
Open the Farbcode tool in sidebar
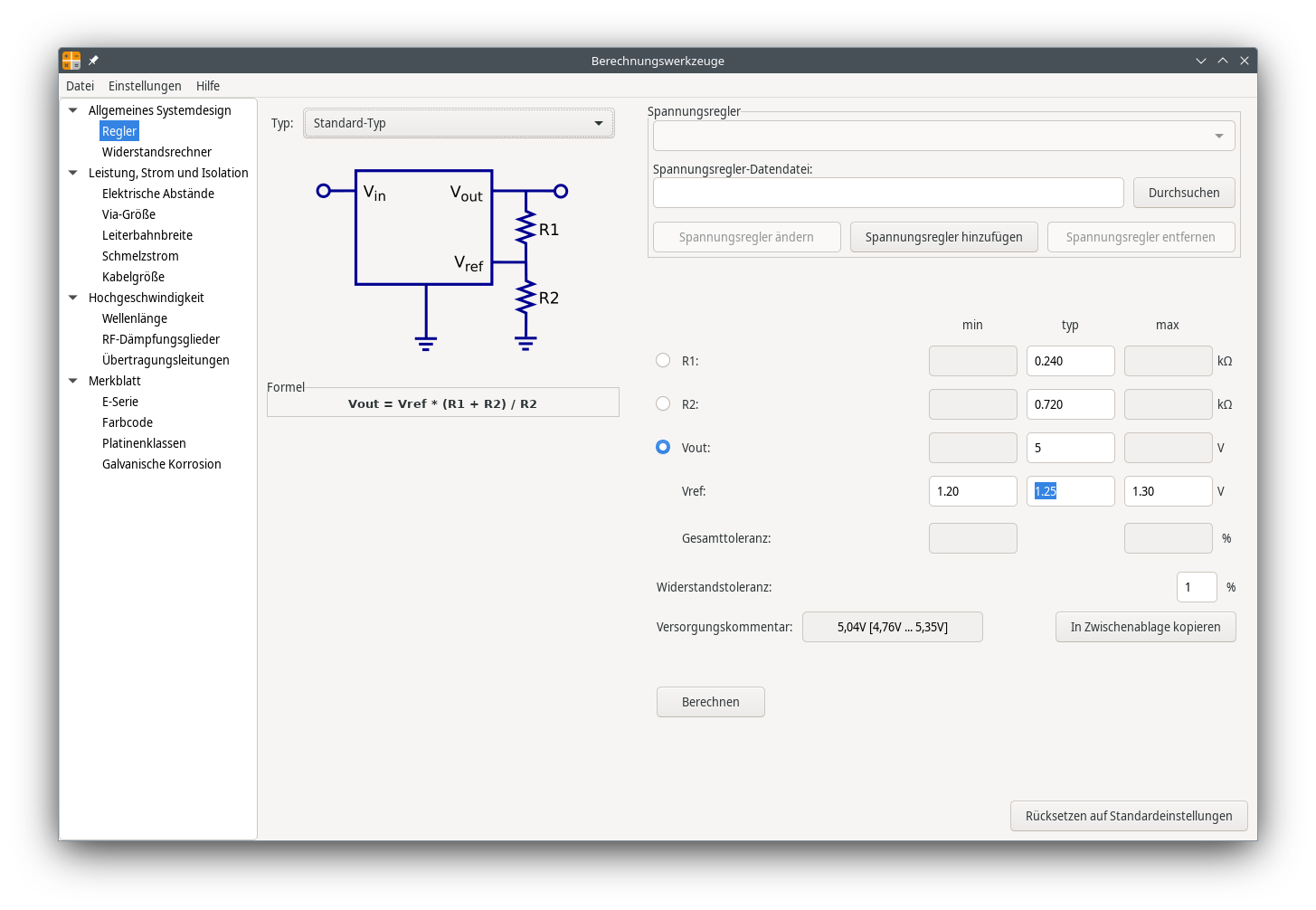(x=128, y=422)
